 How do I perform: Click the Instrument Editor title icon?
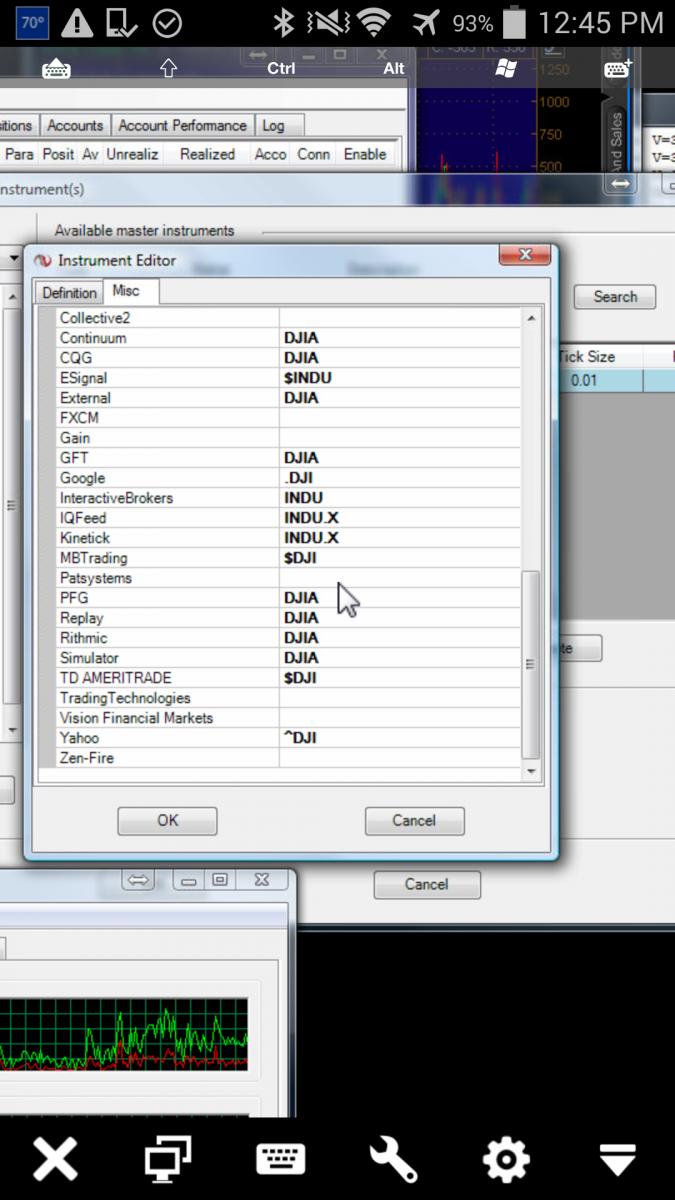[x=42, y=260]
